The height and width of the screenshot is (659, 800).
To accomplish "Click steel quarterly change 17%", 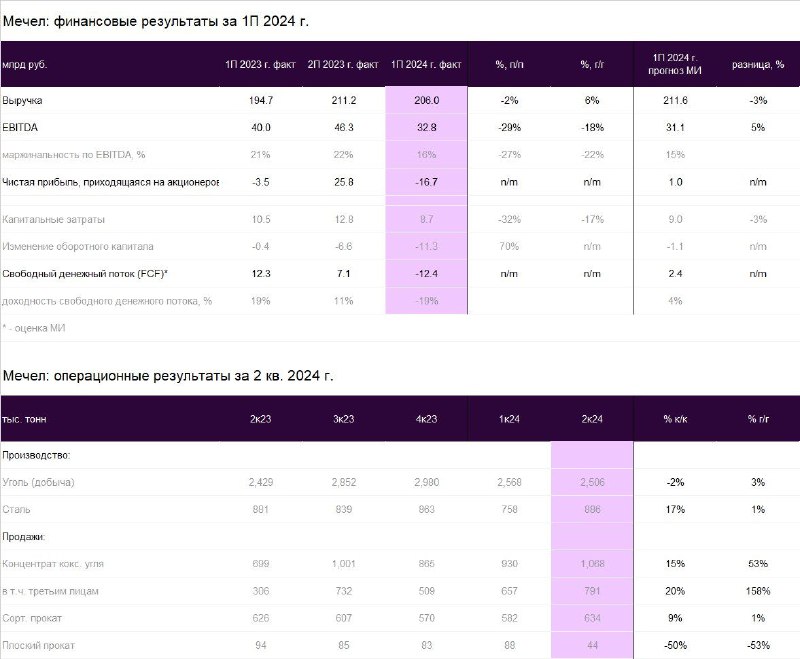I will coord(675,510).
